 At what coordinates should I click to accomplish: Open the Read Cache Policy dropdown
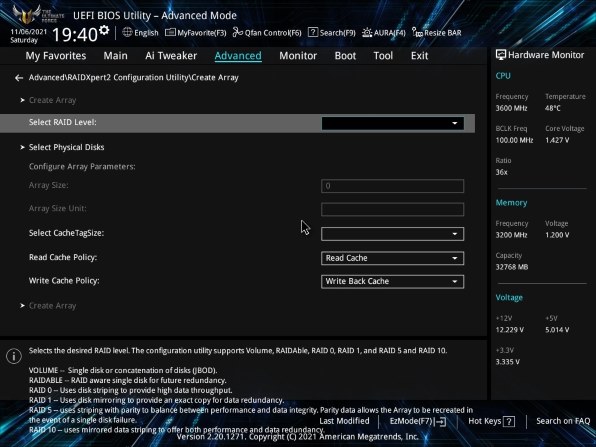392,258
